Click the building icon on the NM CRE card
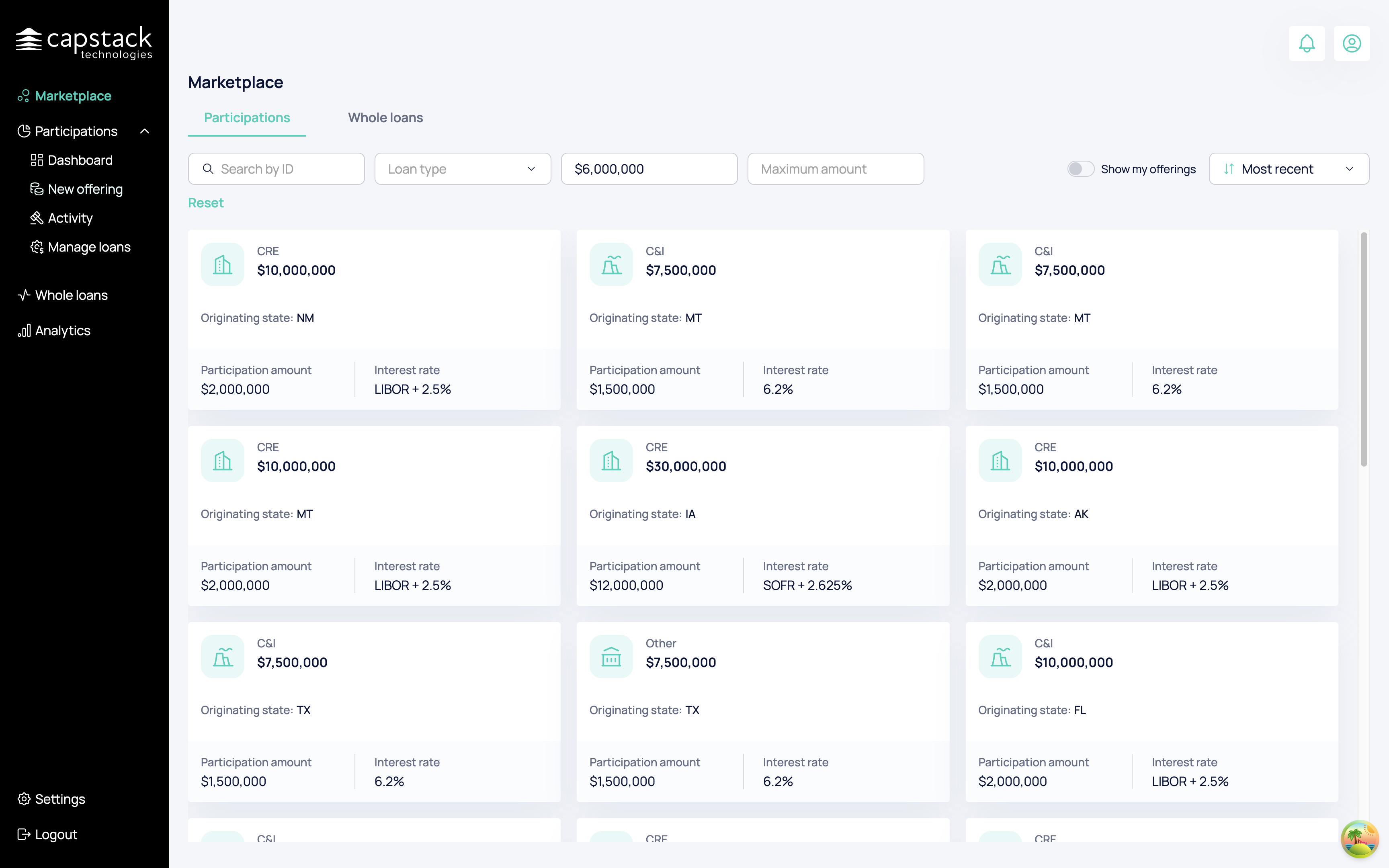This screenshot has height=868, width=1389. (x=222, y=265)
